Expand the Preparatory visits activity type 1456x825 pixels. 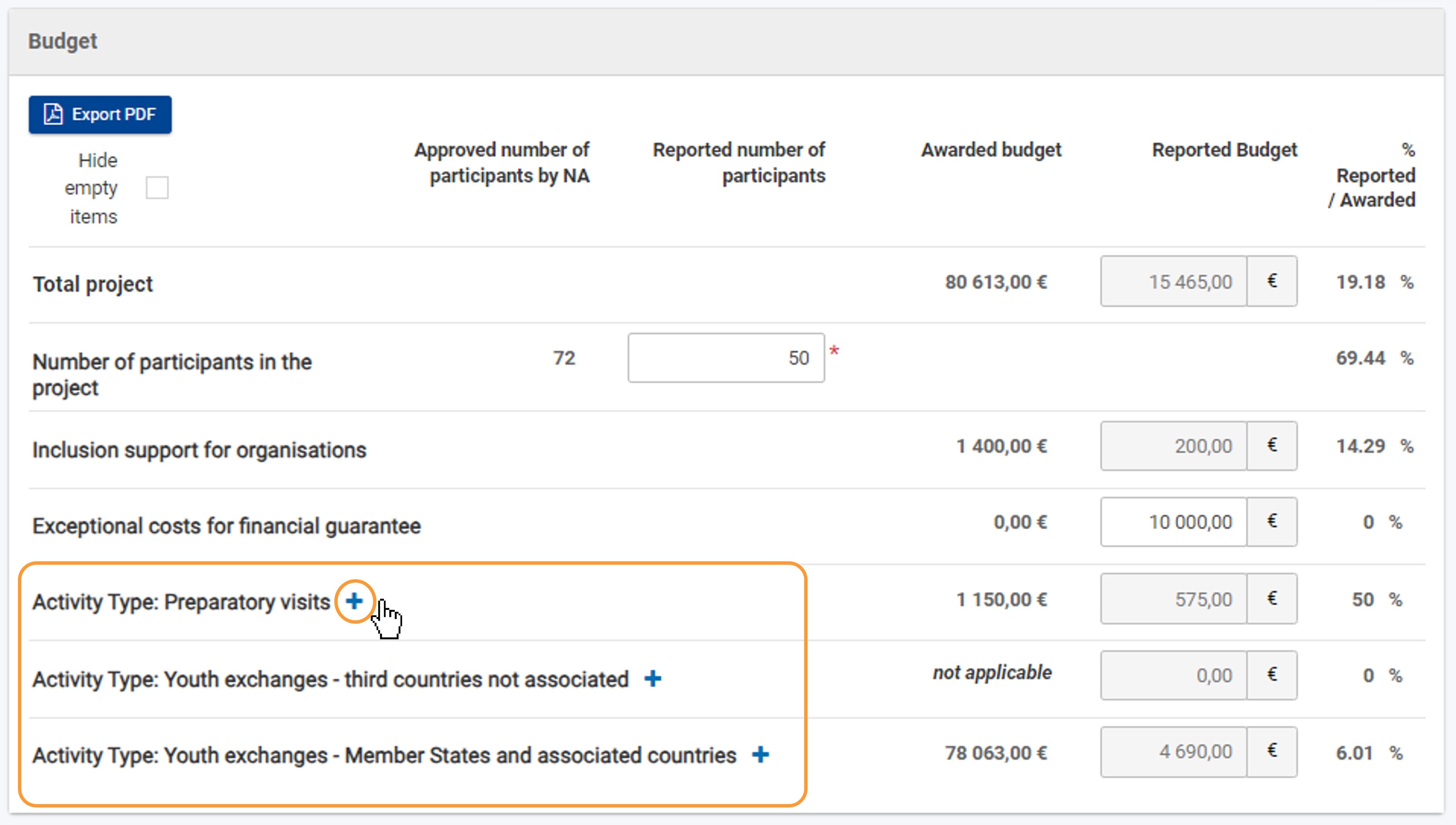[x=354, y=601]
